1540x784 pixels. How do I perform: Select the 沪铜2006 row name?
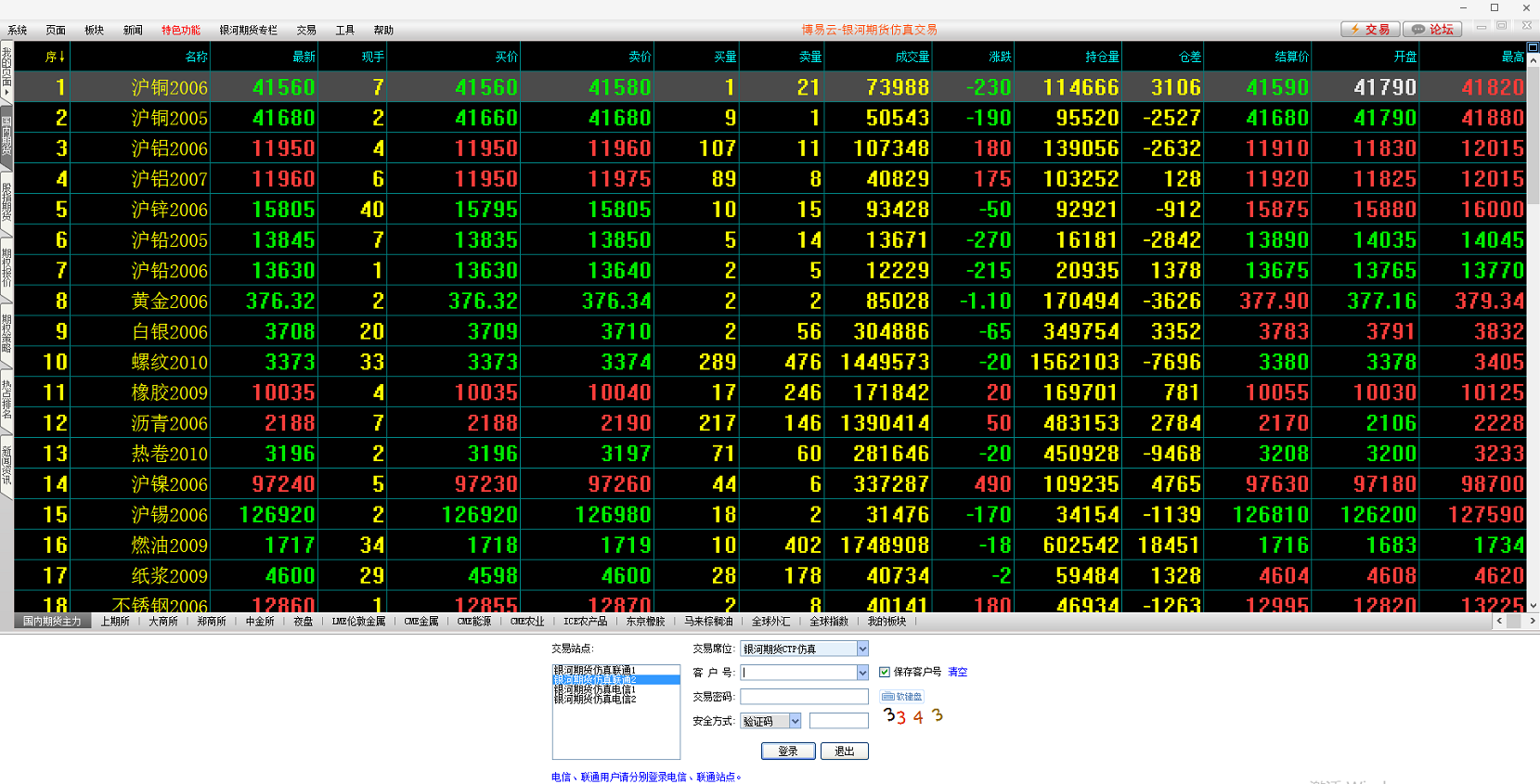coord(170,87)
